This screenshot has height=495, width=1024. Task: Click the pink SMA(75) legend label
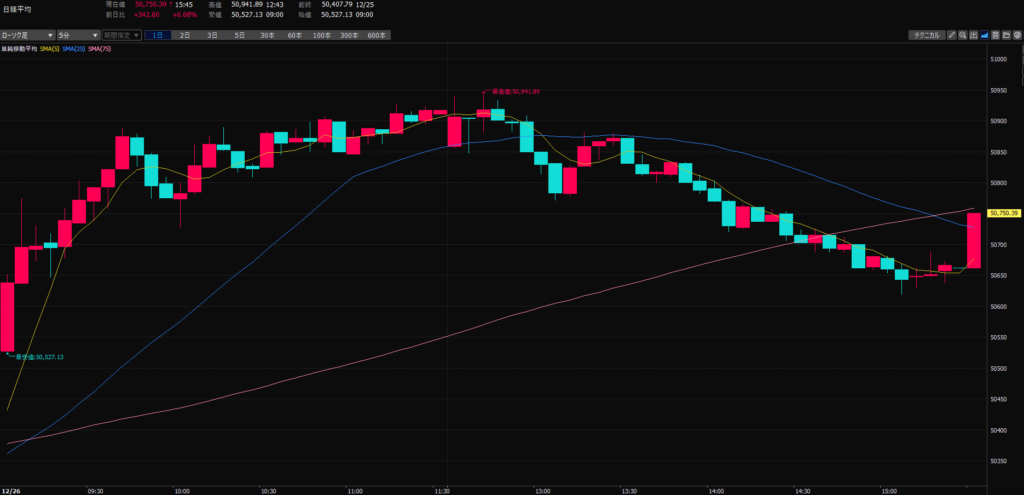tap(99, 47)
